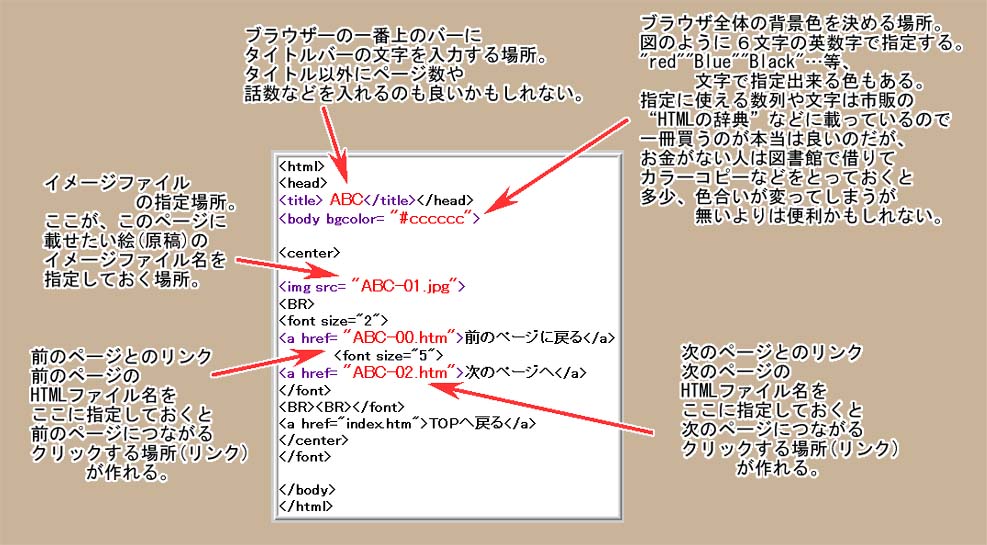
Task: Click the </center> closing tag line
Action: coord(313,440)
